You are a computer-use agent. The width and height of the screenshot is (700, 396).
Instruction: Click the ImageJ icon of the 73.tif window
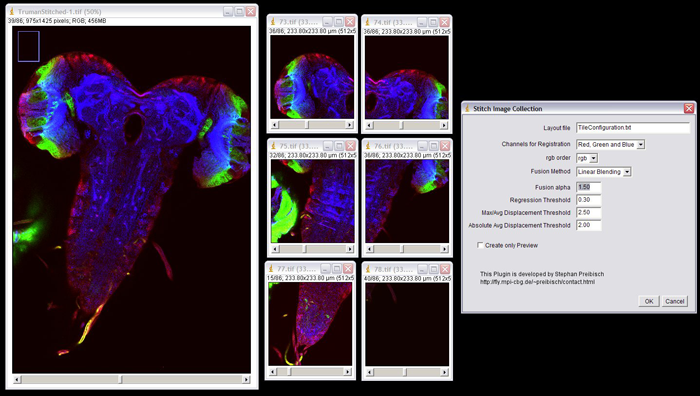273,22
